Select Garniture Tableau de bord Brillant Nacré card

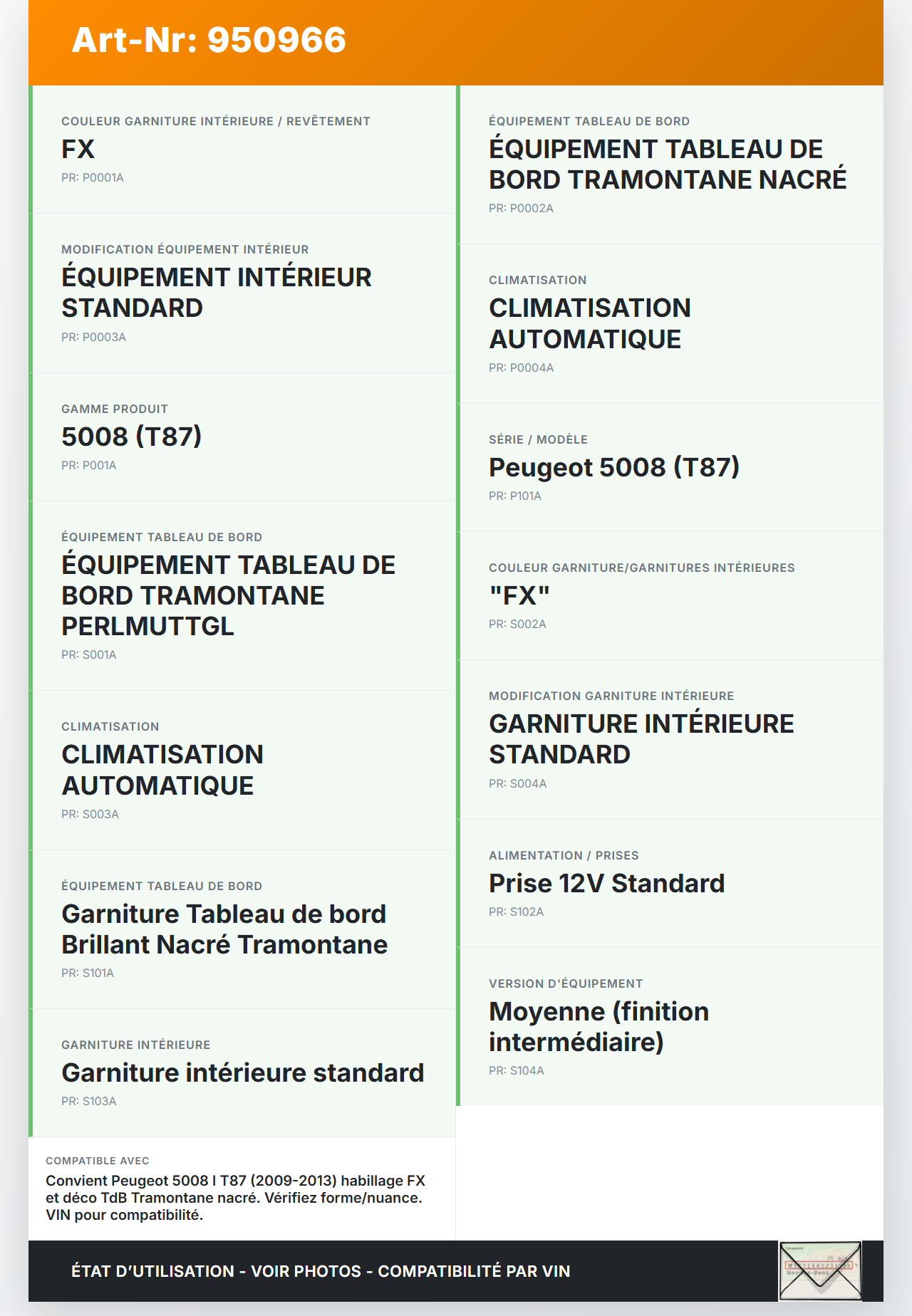(242, 929)
